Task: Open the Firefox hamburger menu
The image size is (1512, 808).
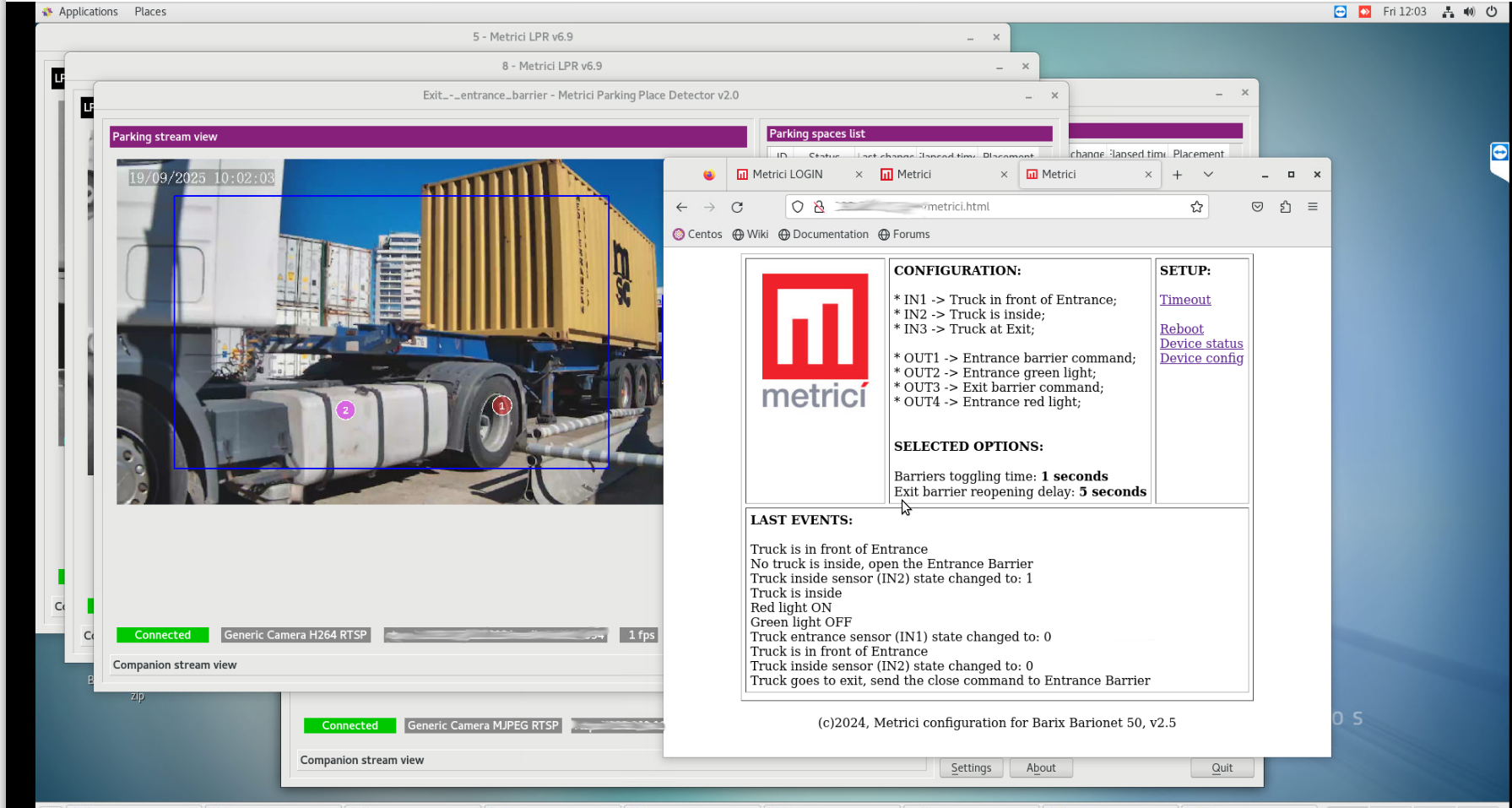Action: 1312,207
